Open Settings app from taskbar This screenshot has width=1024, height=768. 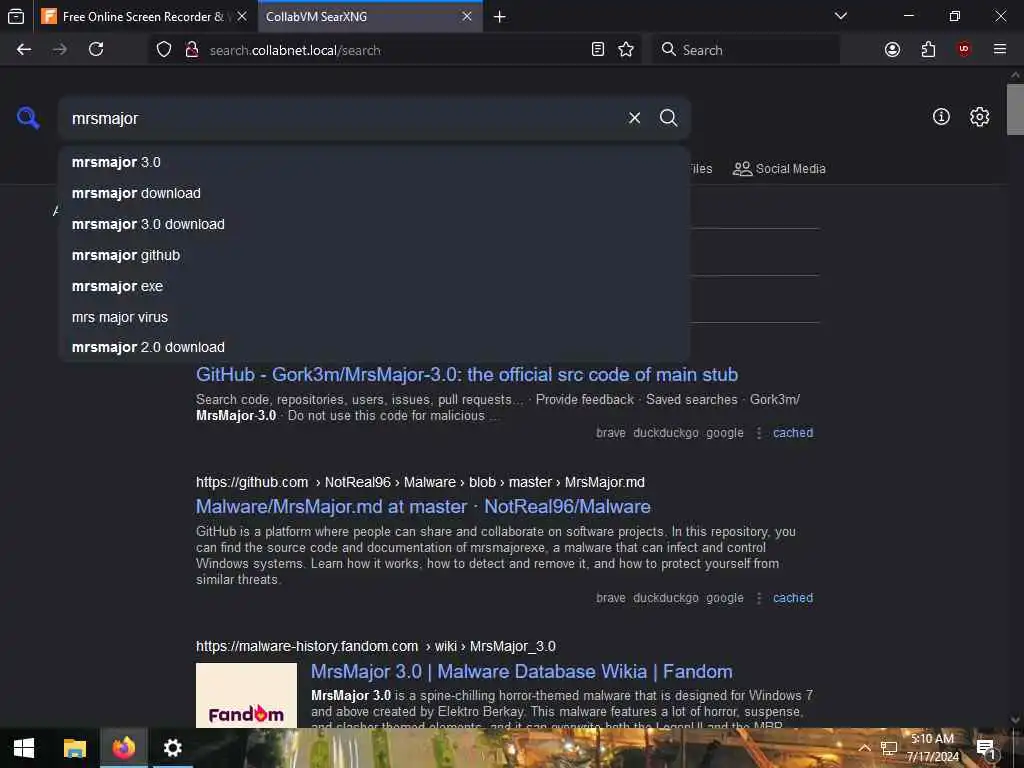point(172,748)
